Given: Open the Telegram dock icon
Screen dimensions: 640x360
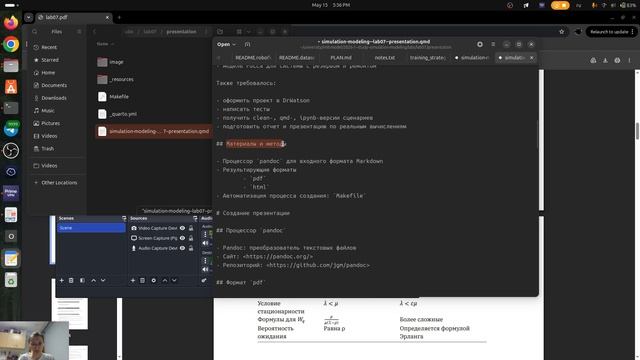Looking at the screenshot, I should click(11, 129).
